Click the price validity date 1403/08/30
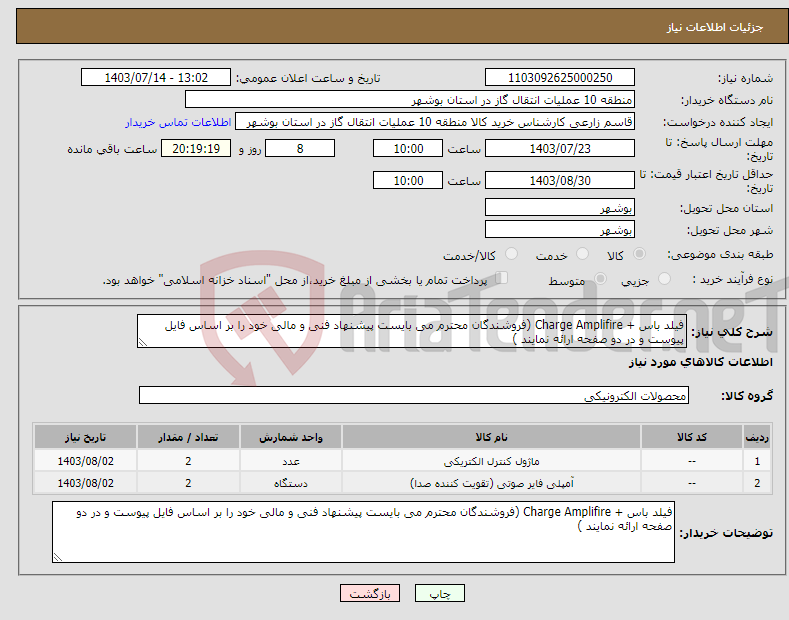The height and width of the screenshot is (620, 789). 560,180
